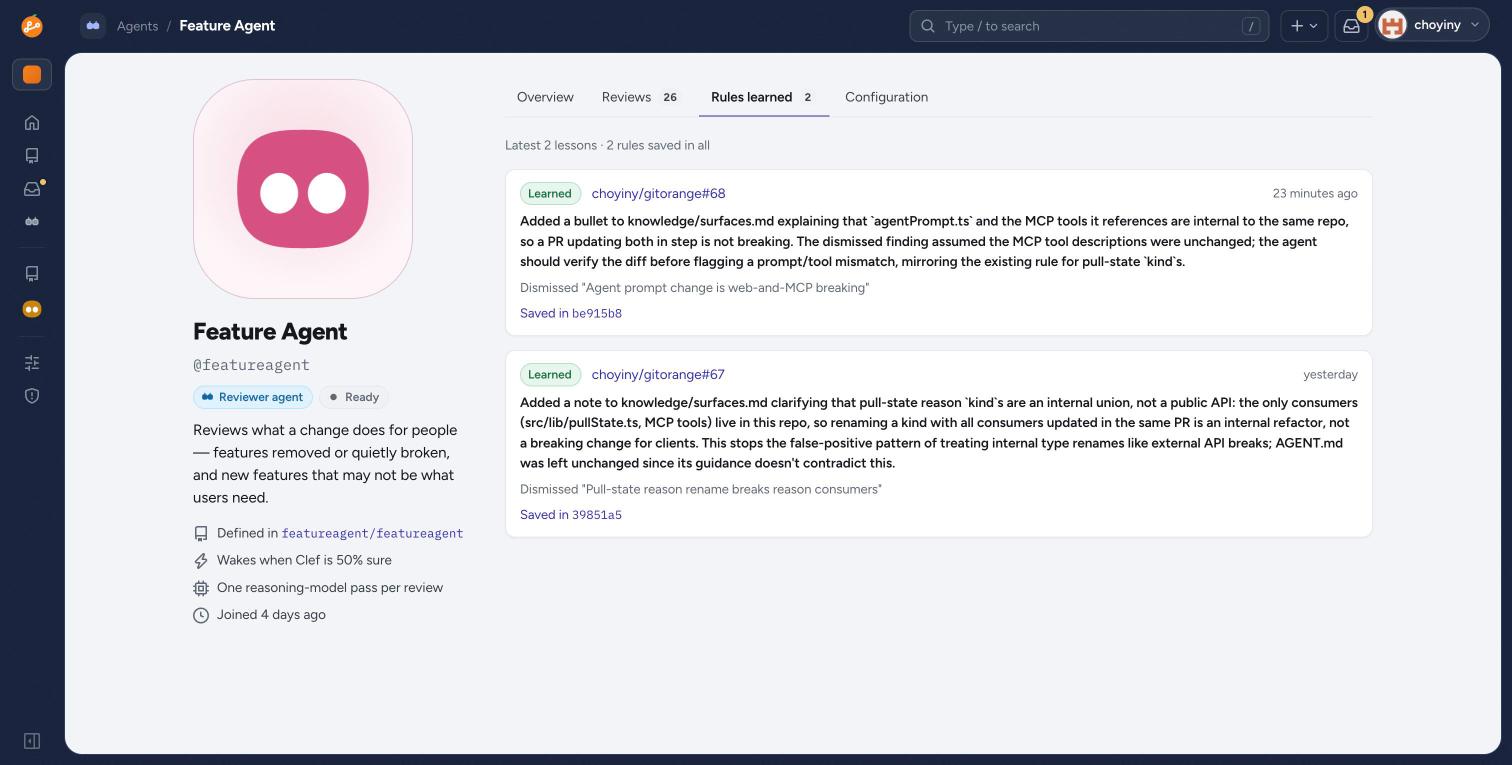Click 'Wakes when Clef is 50% sure'
This screenshot has width=1512, height=765.
[304, 560]
